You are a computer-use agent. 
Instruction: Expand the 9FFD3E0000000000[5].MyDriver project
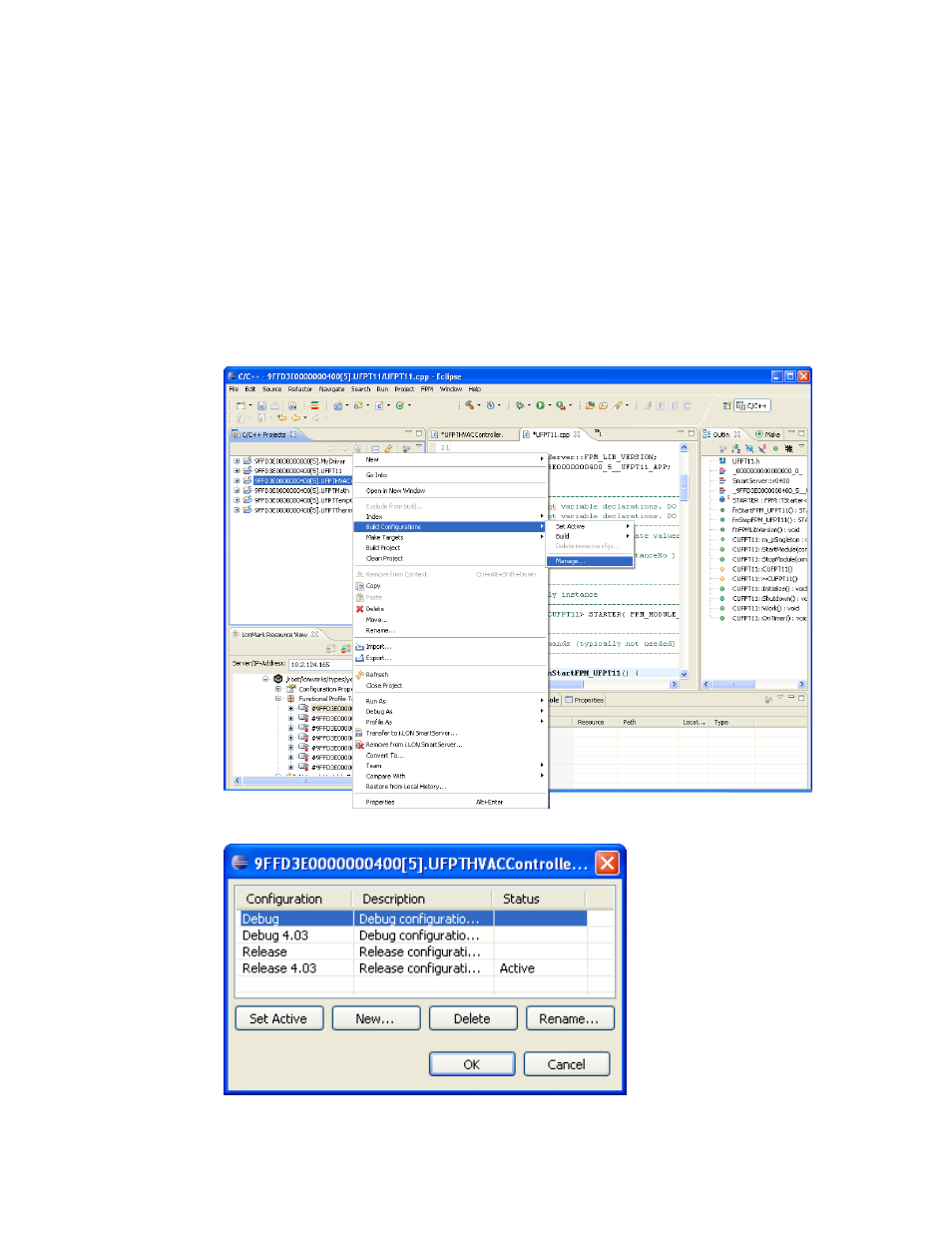(x=237, y=461)
